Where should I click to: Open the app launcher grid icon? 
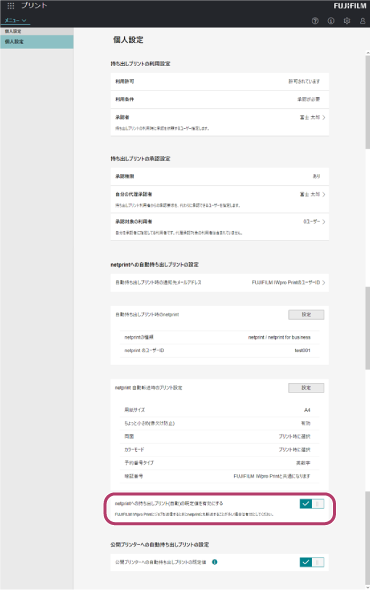coord(11,6)
